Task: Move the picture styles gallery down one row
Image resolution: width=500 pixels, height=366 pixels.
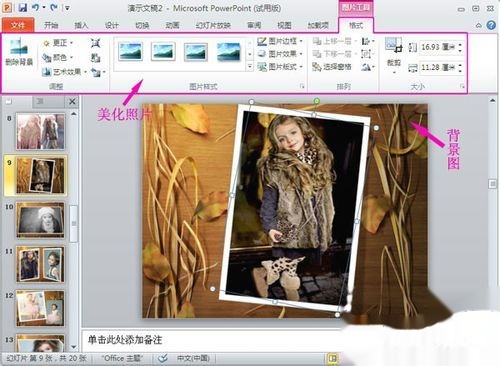Action: (250, 54)
